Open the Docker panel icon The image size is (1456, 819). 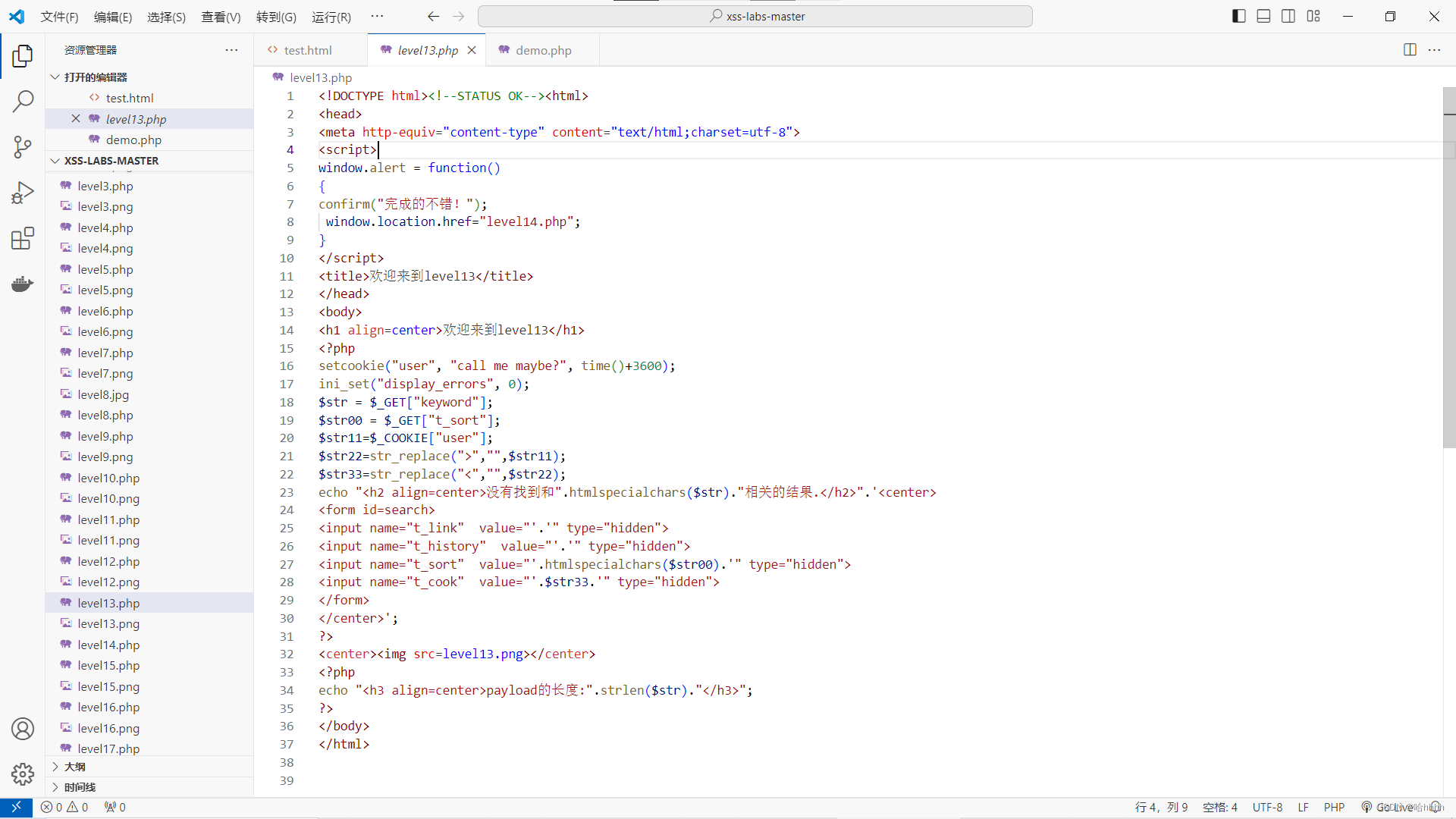pos(23,284)
